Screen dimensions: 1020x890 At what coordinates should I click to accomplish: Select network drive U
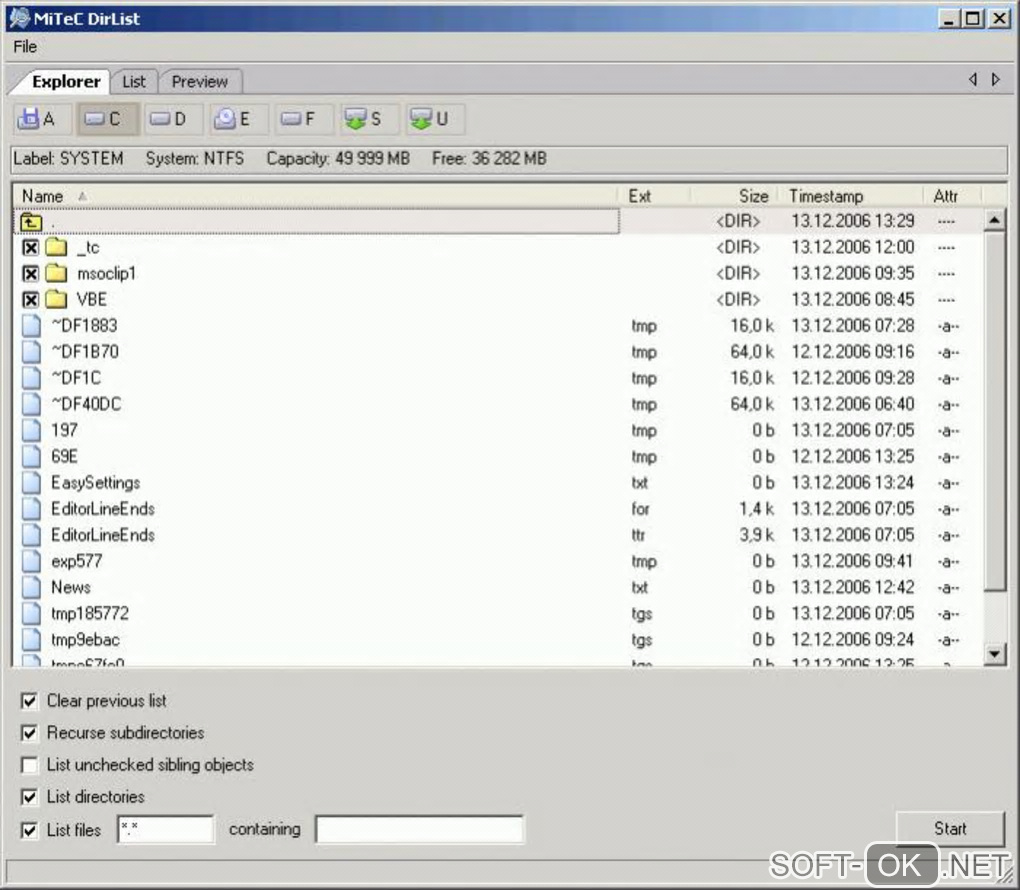pos(435,119)
